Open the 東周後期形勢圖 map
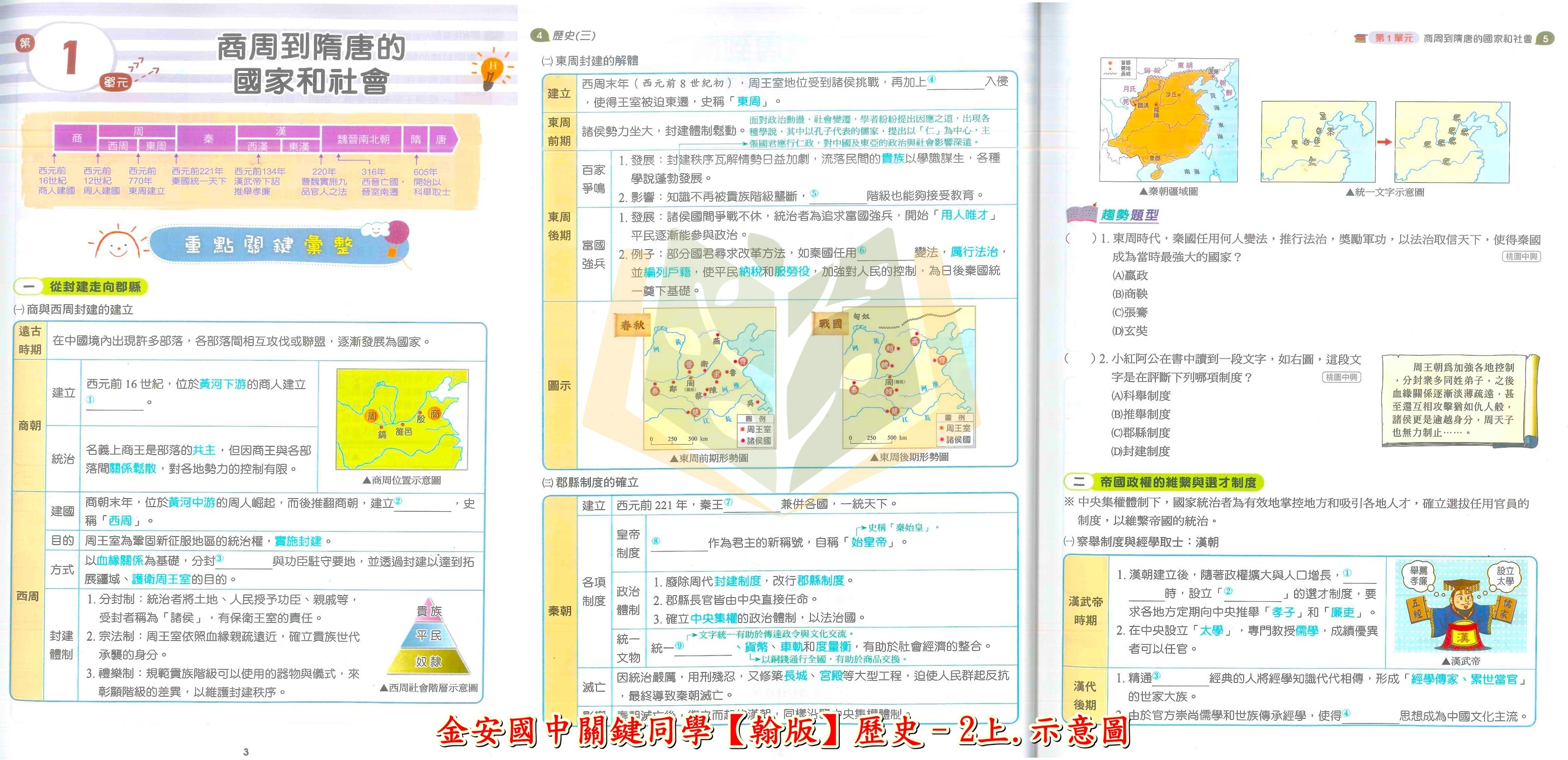 [909, 377]
